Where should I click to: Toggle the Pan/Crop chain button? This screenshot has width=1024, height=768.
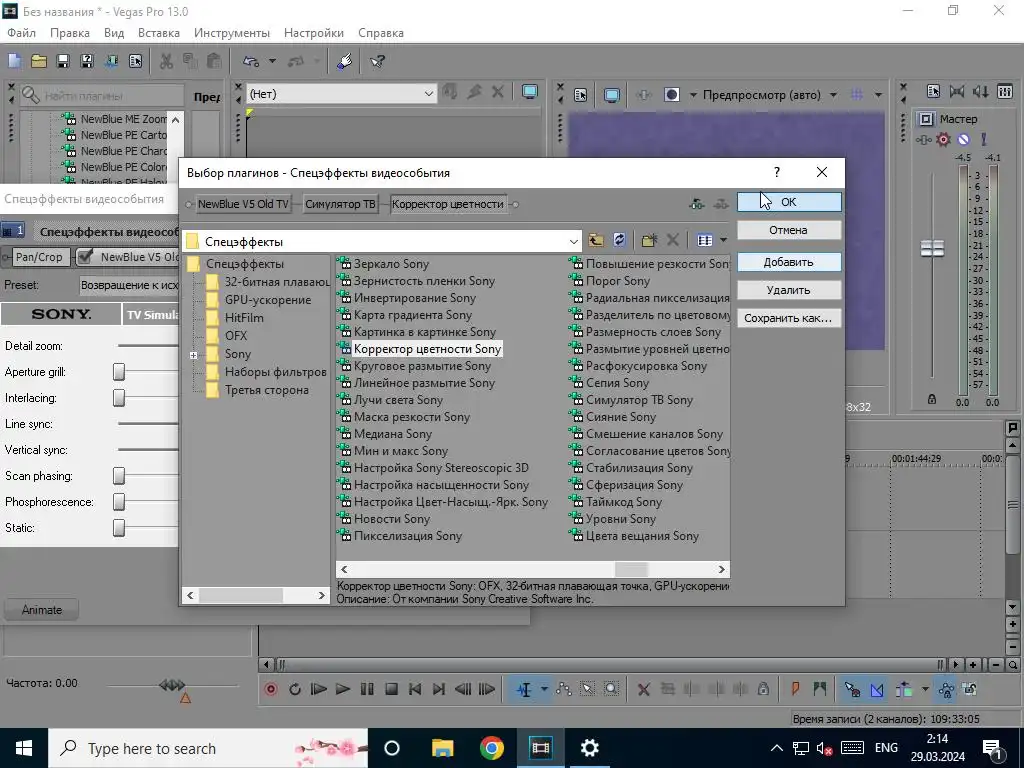[39, 257]
